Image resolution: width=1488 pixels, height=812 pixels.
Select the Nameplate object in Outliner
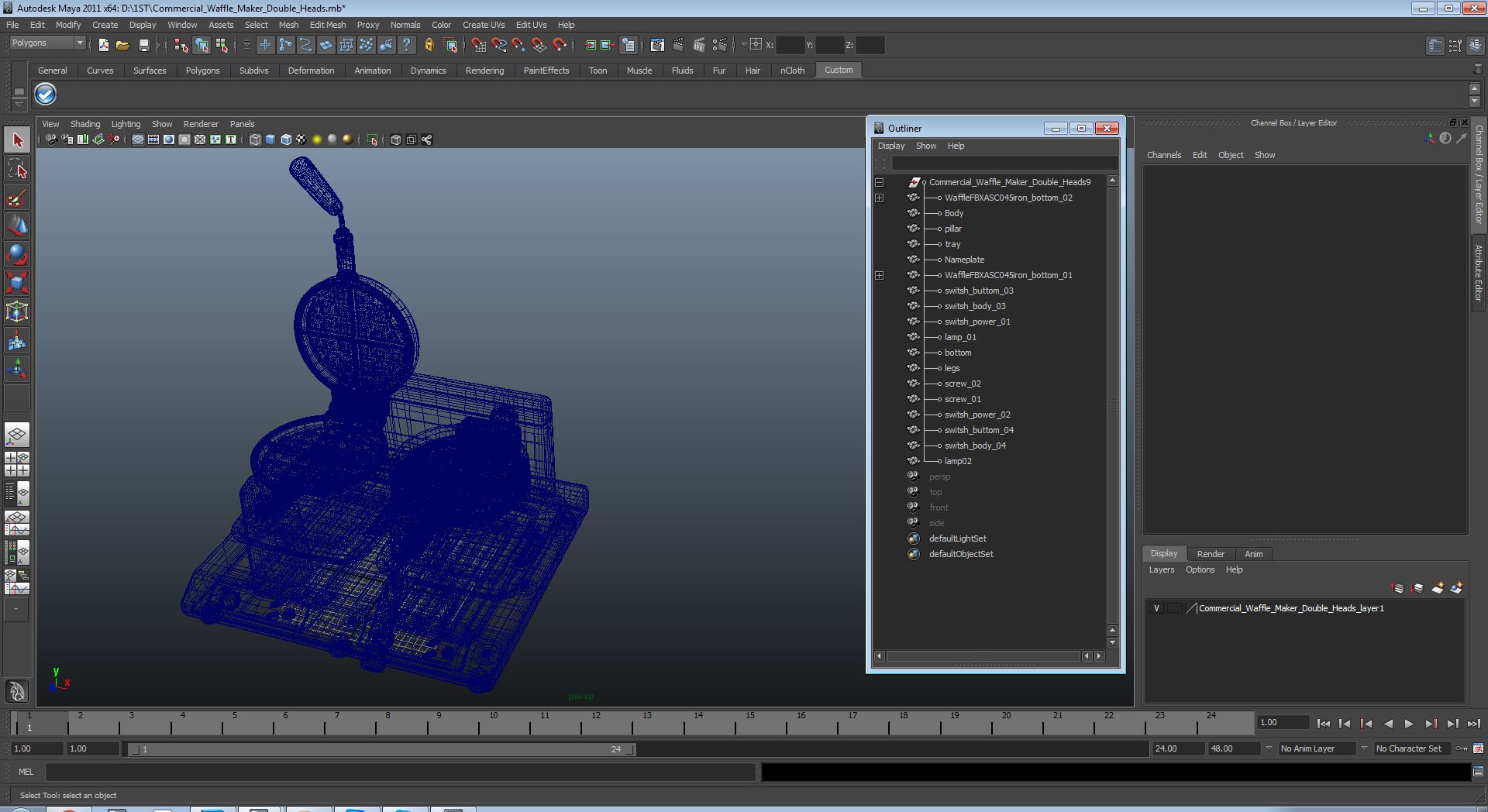[x=964, y=260]
